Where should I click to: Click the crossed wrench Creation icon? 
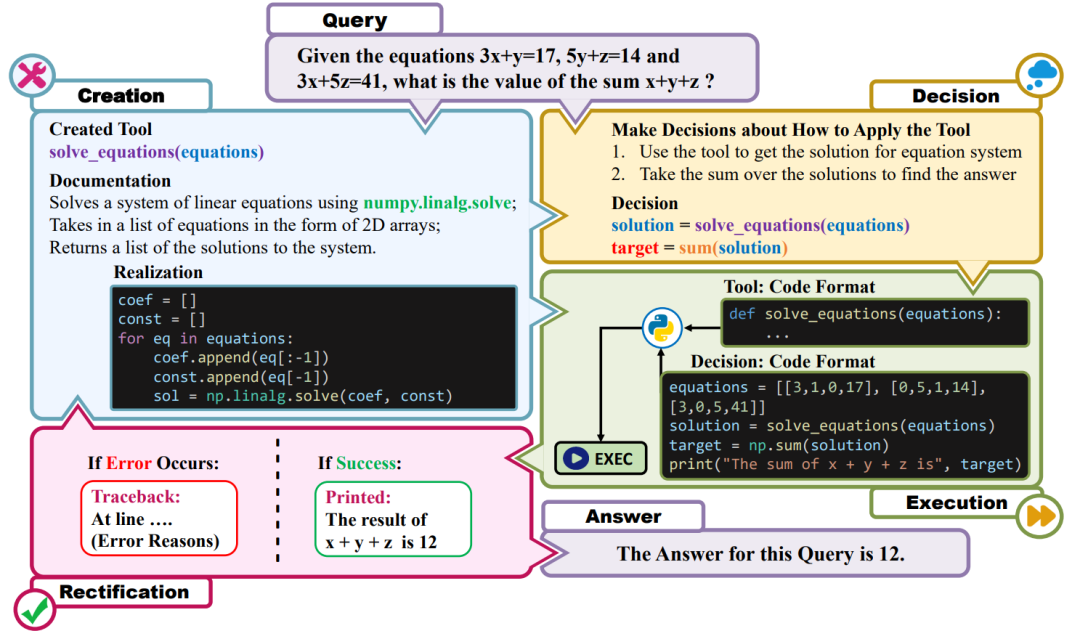(x=32, y=75)
